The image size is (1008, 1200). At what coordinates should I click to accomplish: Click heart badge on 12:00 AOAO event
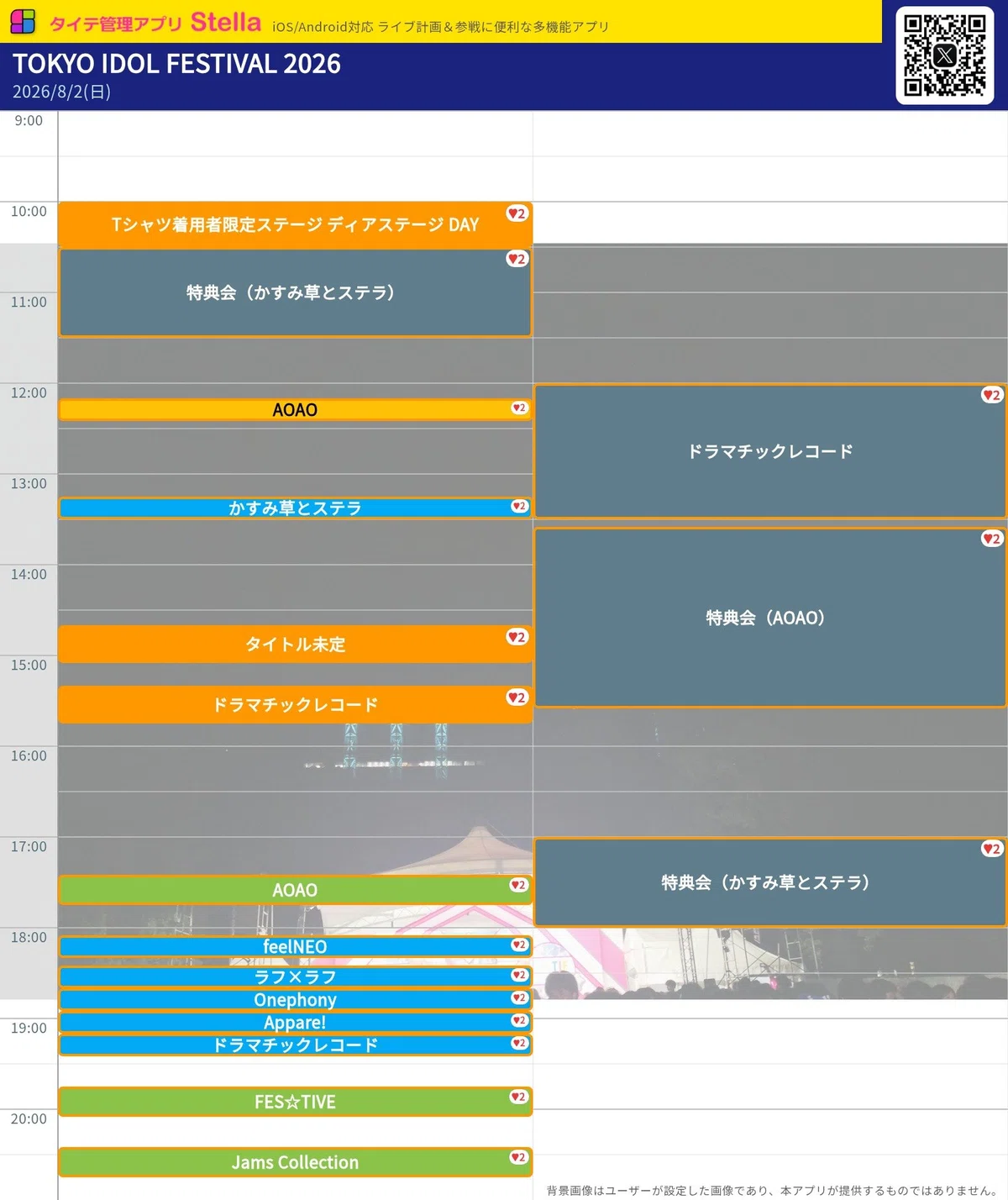tap(520, 408)
